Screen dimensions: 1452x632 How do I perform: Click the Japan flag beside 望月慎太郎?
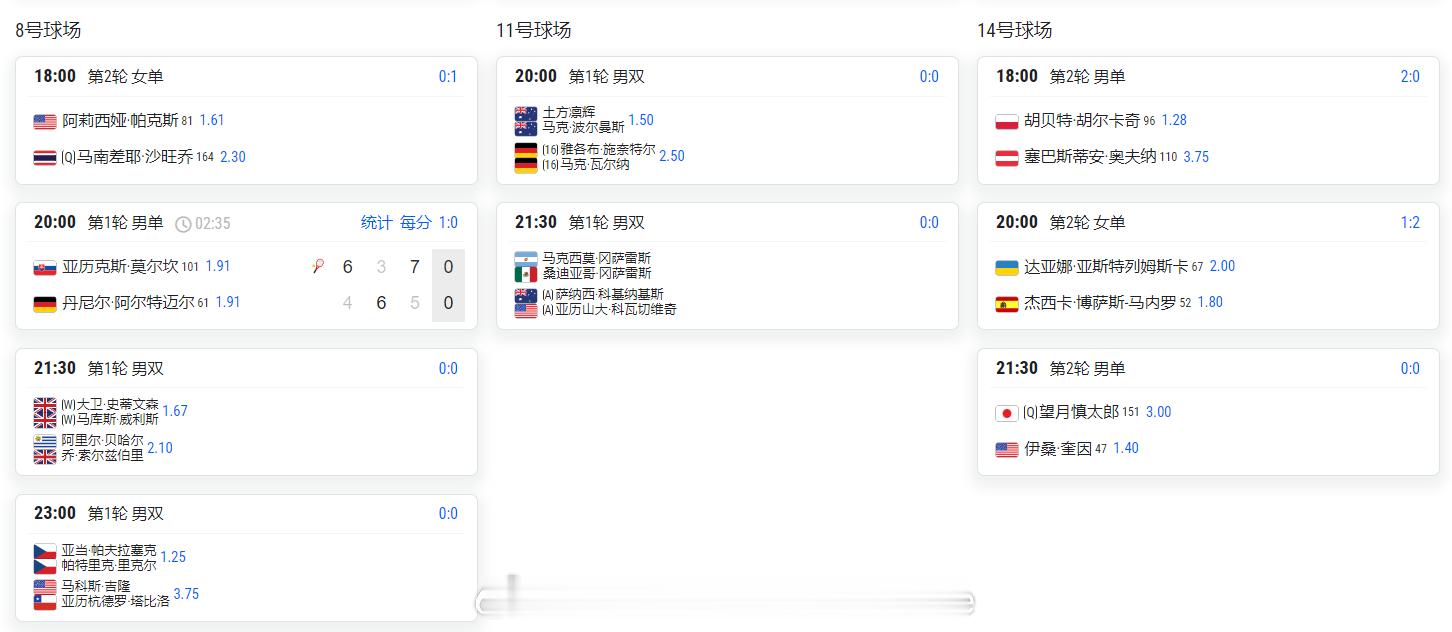pyautogui.click(x=1007, y=413)
